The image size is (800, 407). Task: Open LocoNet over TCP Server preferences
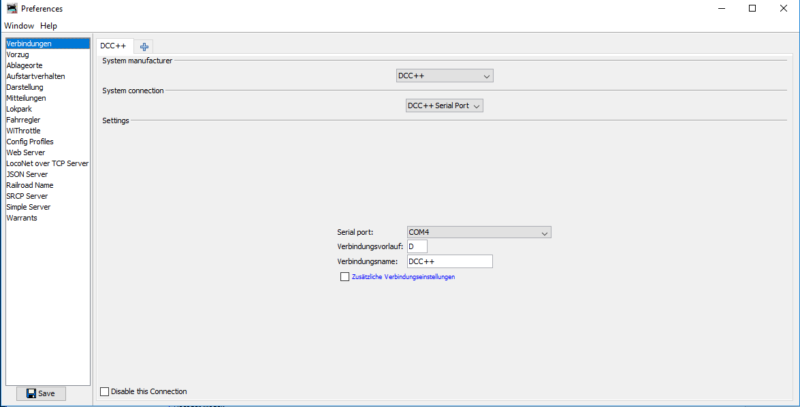coord(48,163)
